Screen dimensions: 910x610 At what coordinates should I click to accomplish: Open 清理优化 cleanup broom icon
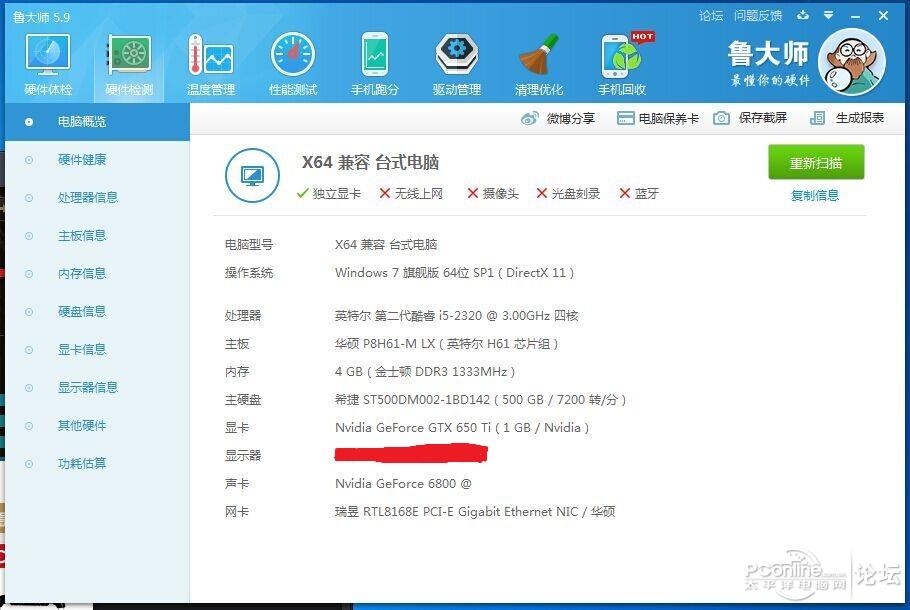pyautogui.click(x=539, y=64)
